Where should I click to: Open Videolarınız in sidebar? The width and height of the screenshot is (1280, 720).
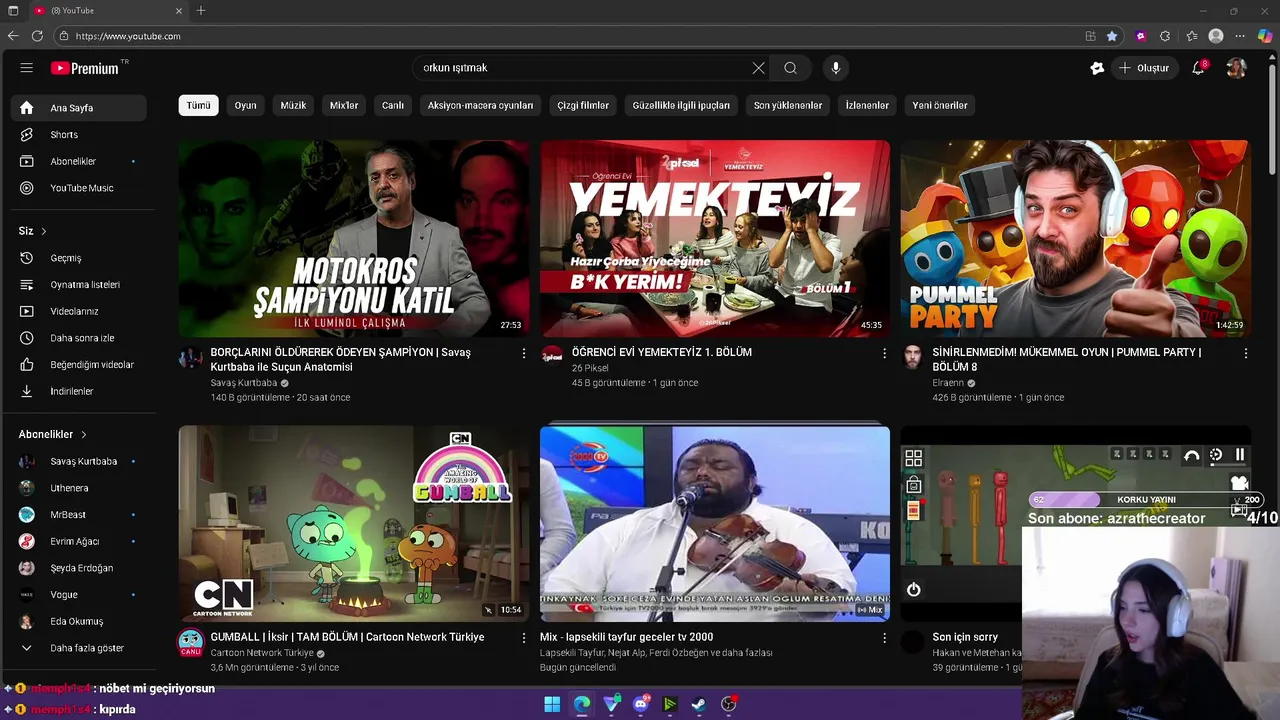(x=79, y=311)
